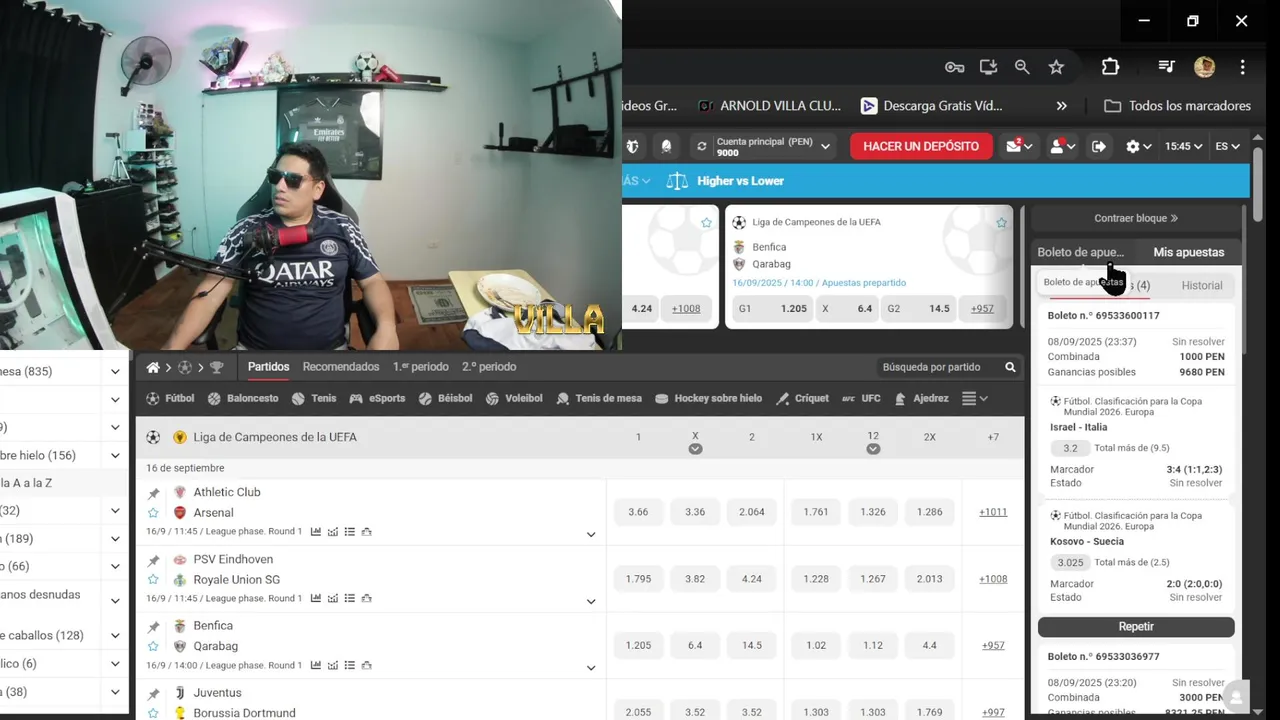Open list icon for Benfica match row
Viewport: 1280px width, 720px height.
tap(349, 665)
